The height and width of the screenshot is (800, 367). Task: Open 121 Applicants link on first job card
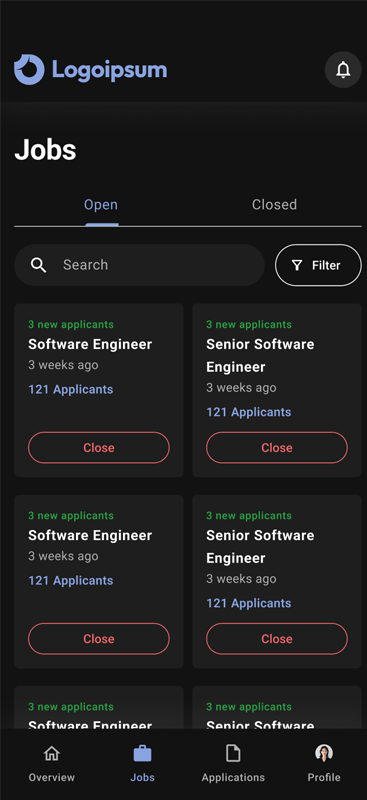pyautogui.click(x=70, y=389)
